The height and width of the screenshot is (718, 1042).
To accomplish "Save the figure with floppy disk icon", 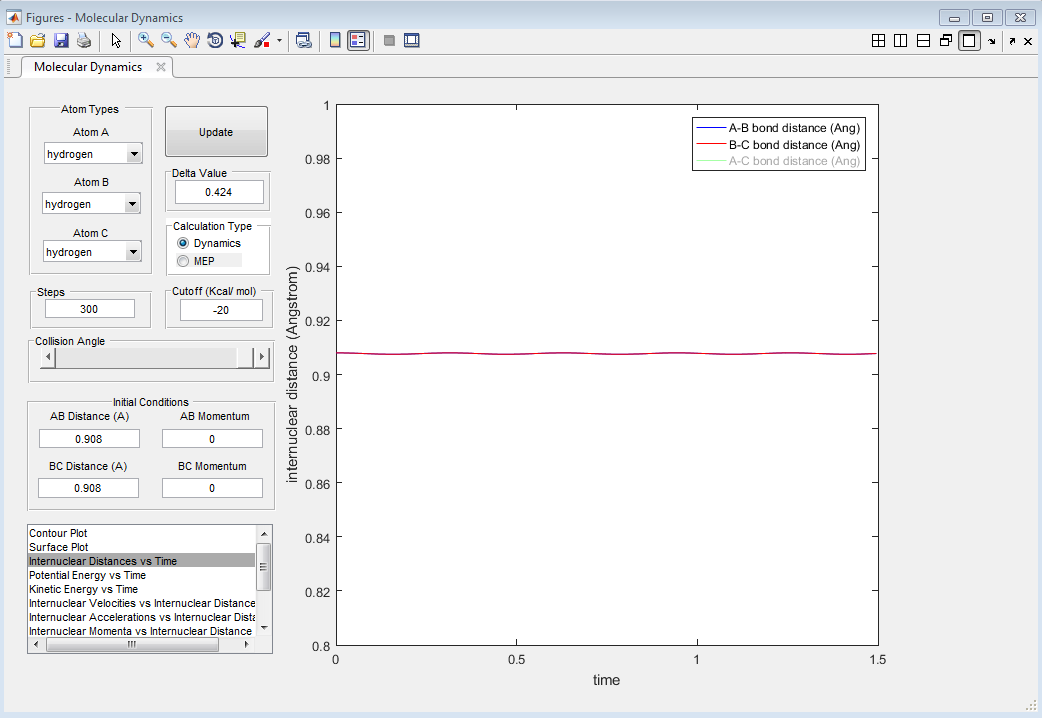I will (x=61, y=41).
